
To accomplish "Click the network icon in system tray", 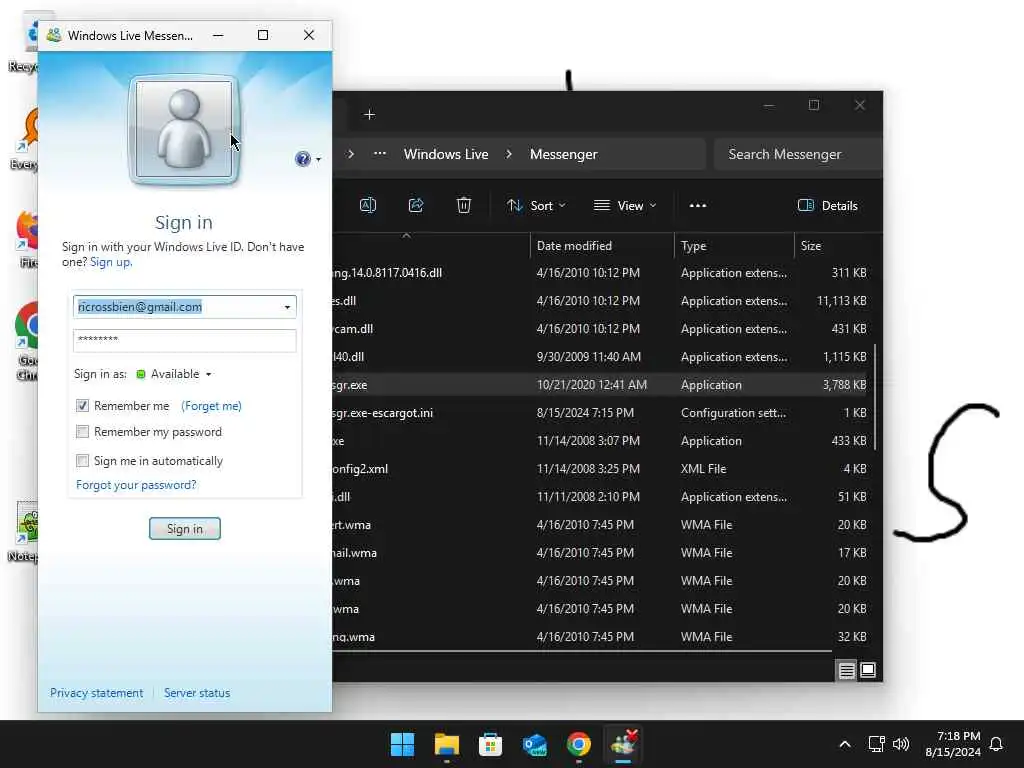I will 876,744.
